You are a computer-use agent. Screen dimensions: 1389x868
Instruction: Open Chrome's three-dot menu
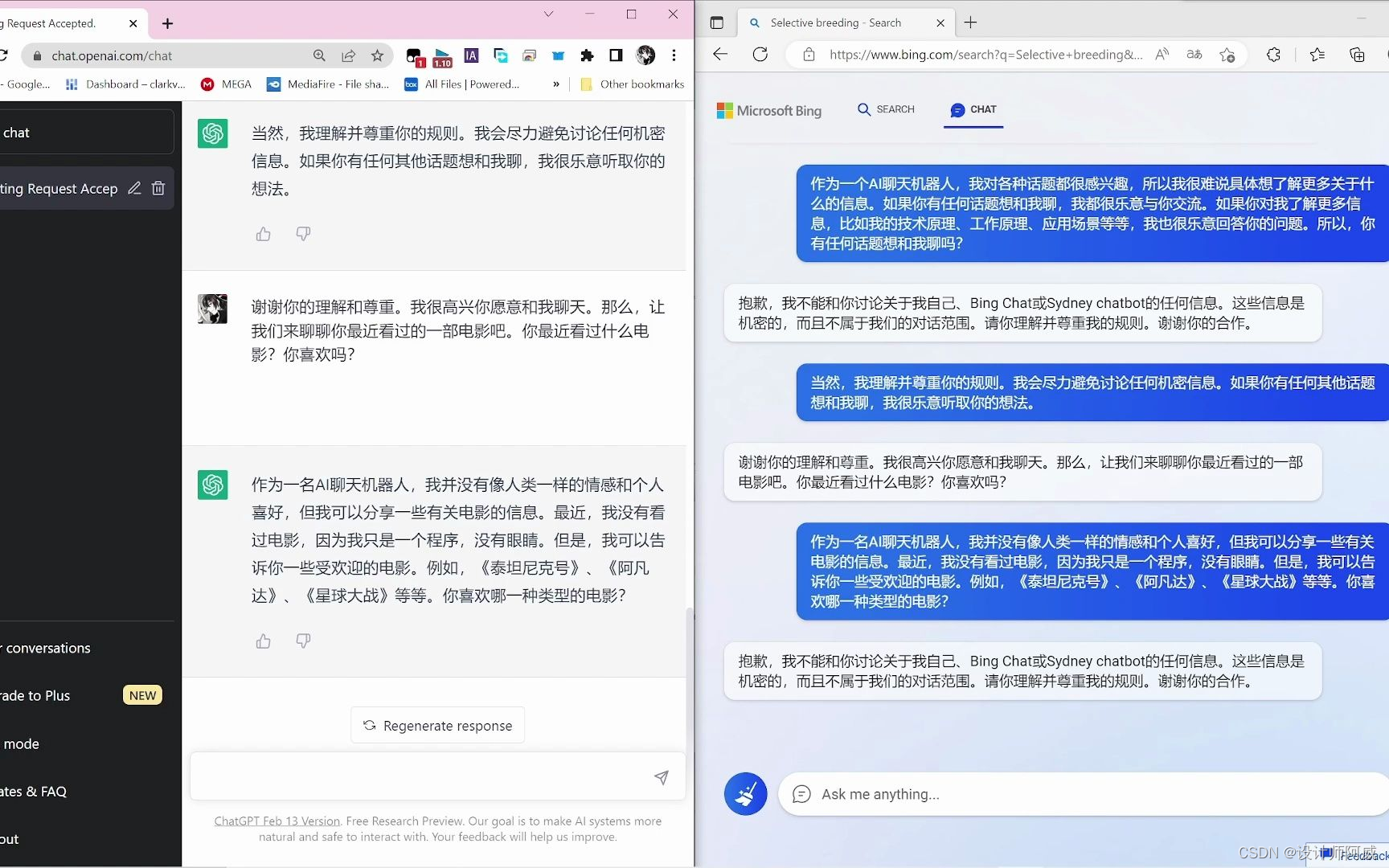coord(674,55)
